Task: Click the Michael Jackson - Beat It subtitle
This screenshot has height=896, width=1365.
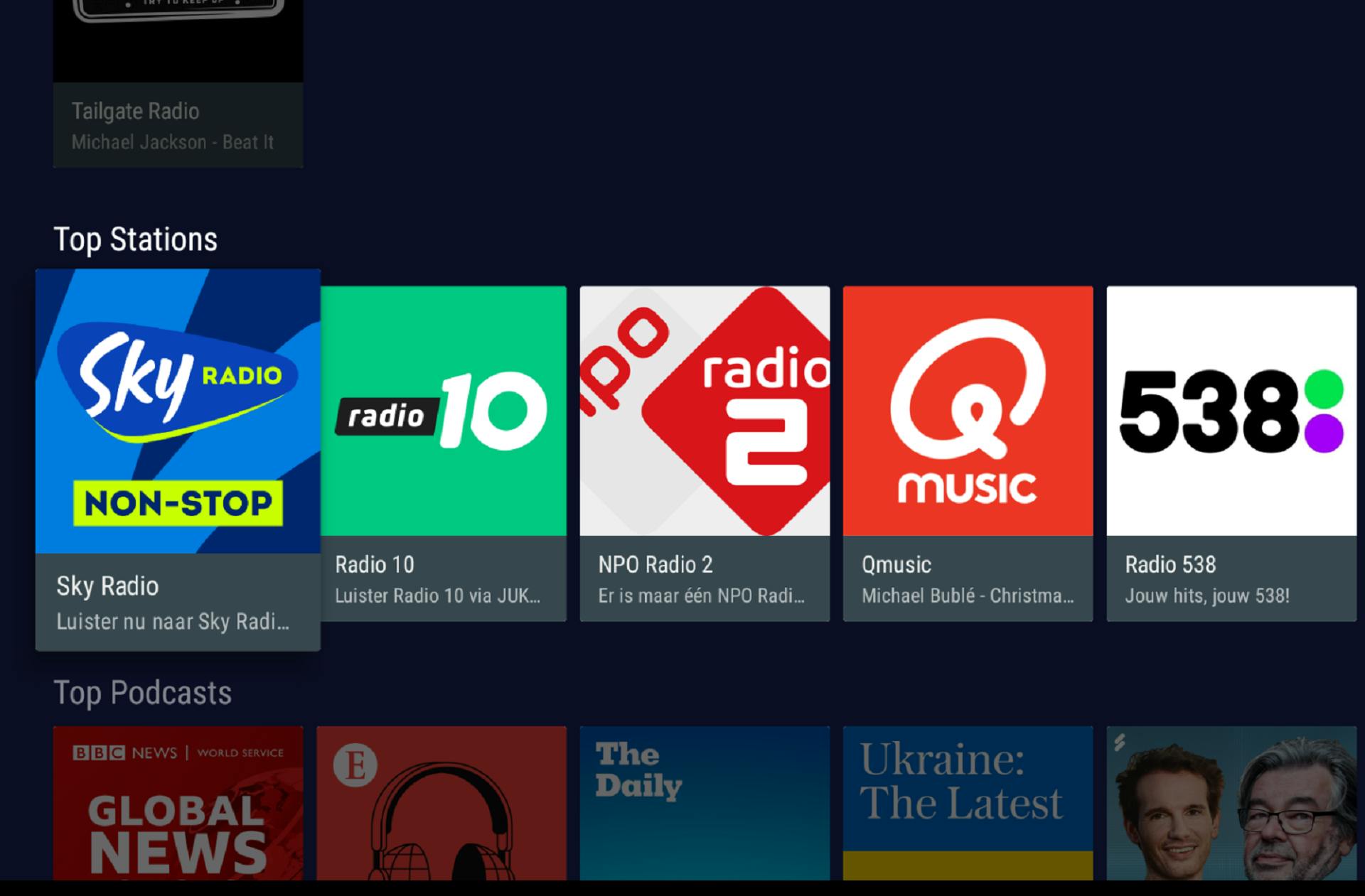Action: pyautogui.click(x=172, y=142)
